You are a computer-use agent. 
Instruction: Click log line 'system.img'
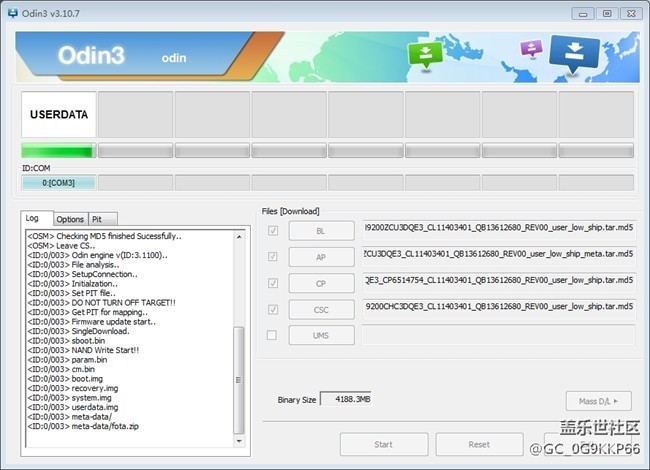point(70,398)
